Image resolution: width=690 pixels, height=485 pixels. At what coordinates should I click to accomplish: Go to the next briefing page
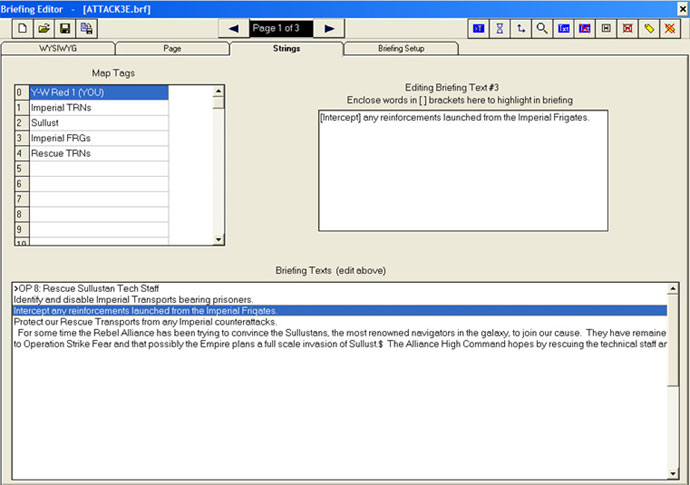coord(329,29)
